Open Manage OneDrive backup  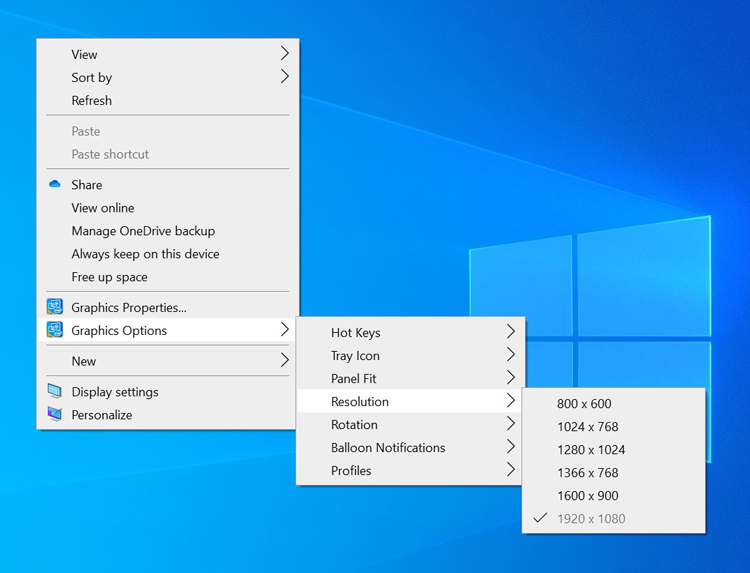pyautogui.click(x=168, y=231)
